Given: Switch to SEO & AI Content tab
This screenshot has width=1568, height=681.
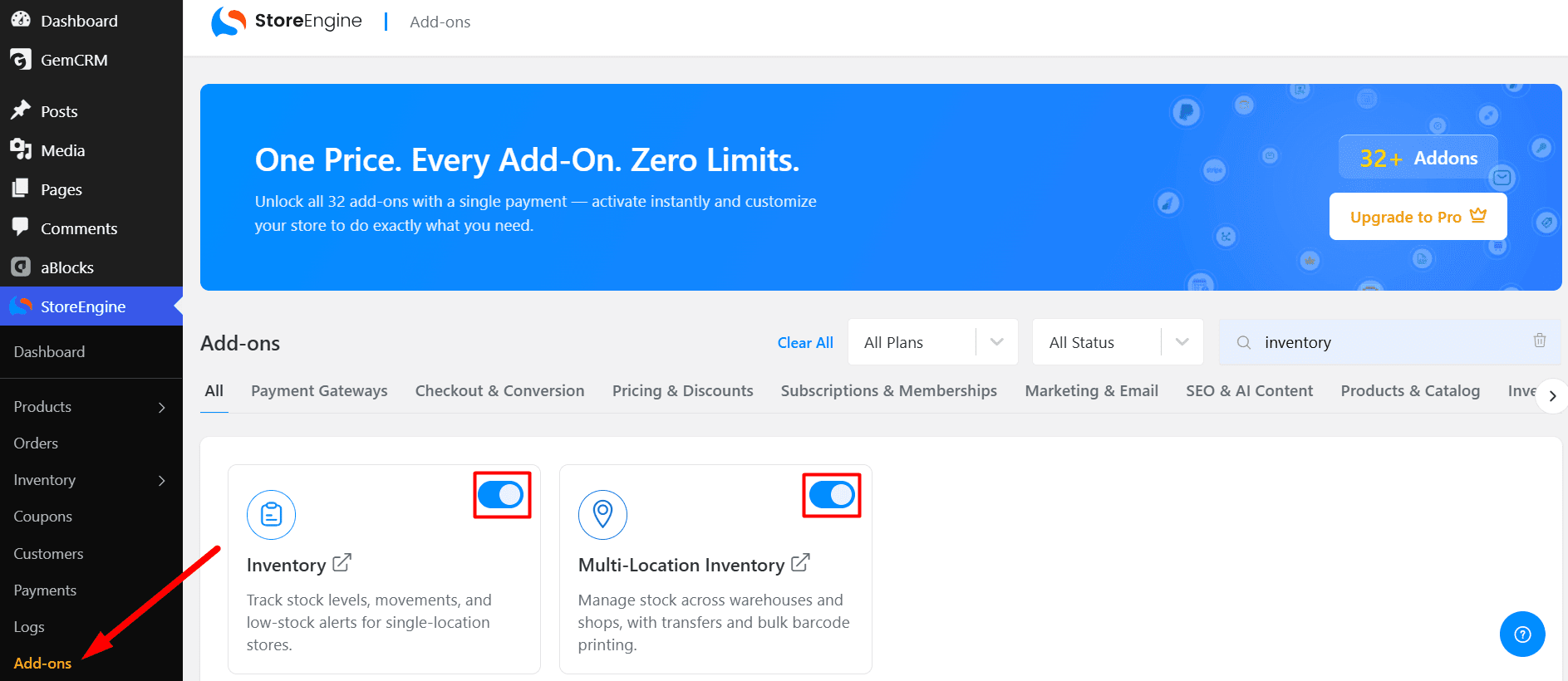Looking at the screenshot, I should click(1250, 391).
